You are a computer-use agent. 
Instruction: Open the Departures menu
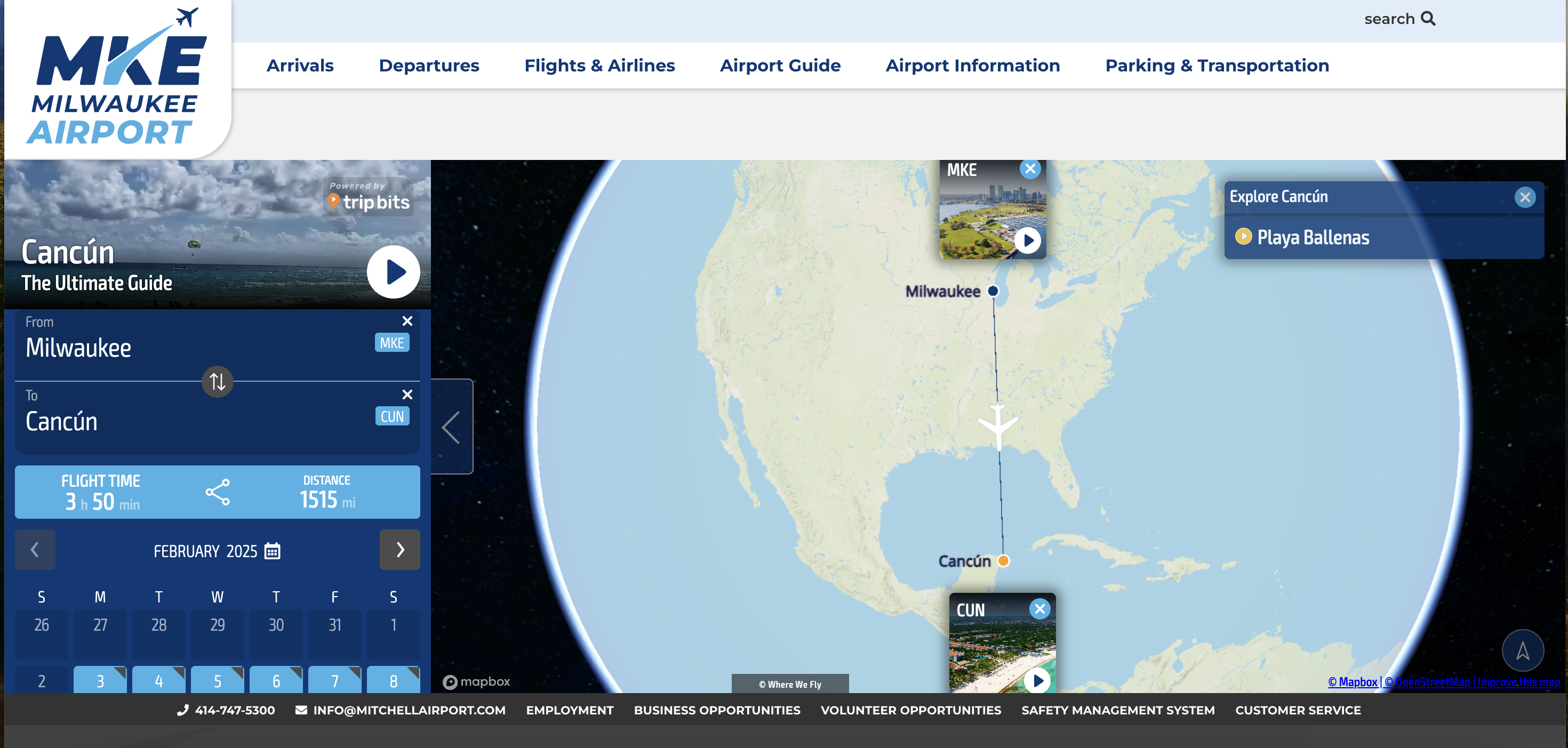click(428, 65)
